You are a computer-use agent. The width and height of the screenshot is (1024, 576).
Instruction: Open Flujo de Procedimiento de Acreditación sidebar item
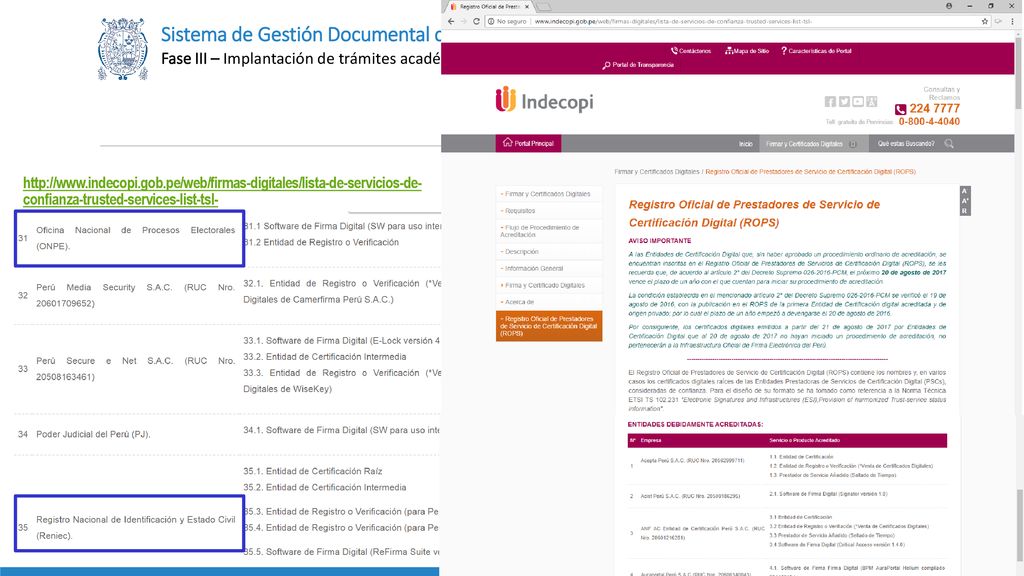click(549, 231)
